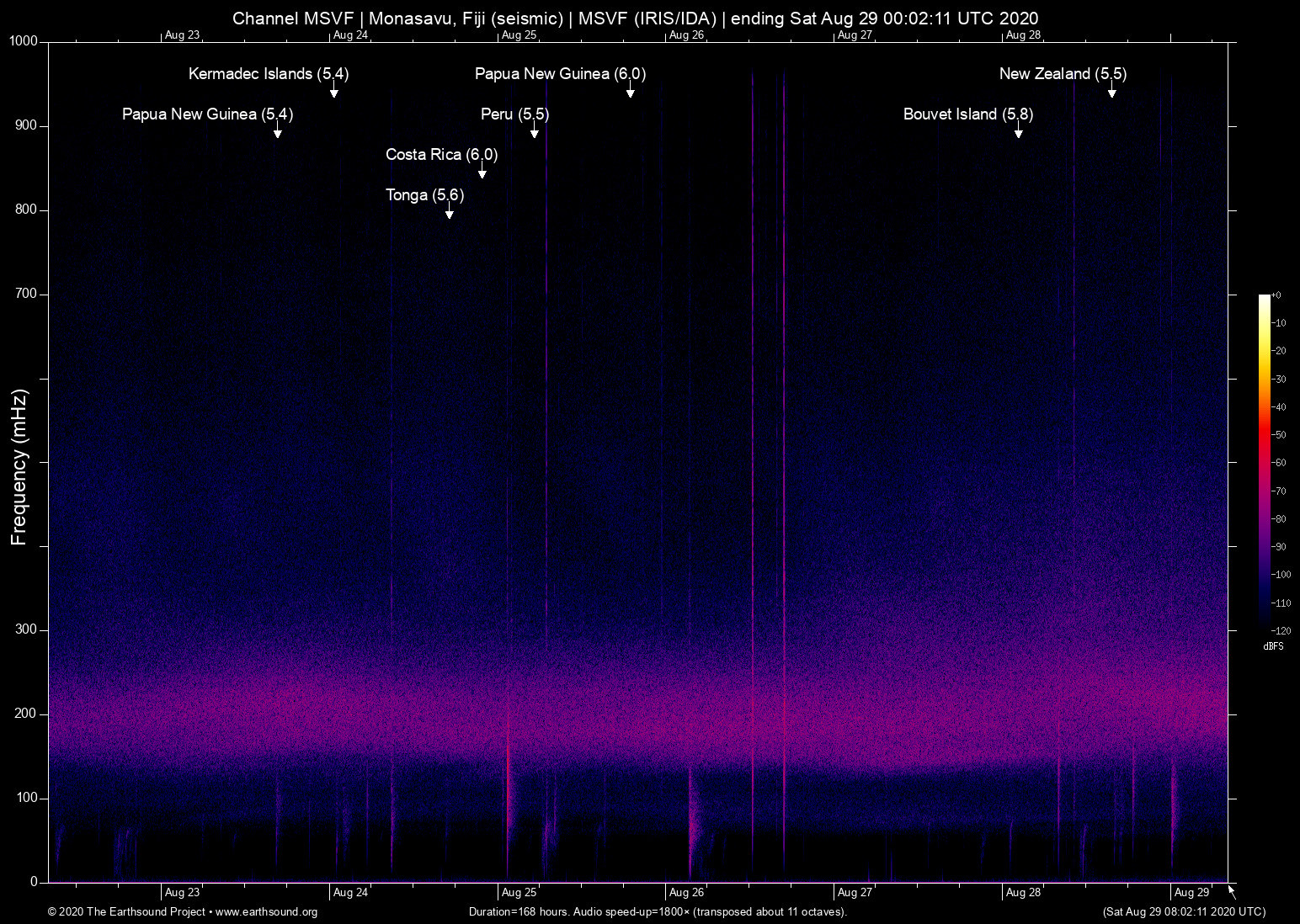This screenshot has height=924, width=1300.
Task: Click the Peru (5.5) earthquake marker
Action: [x=514, y=114]
